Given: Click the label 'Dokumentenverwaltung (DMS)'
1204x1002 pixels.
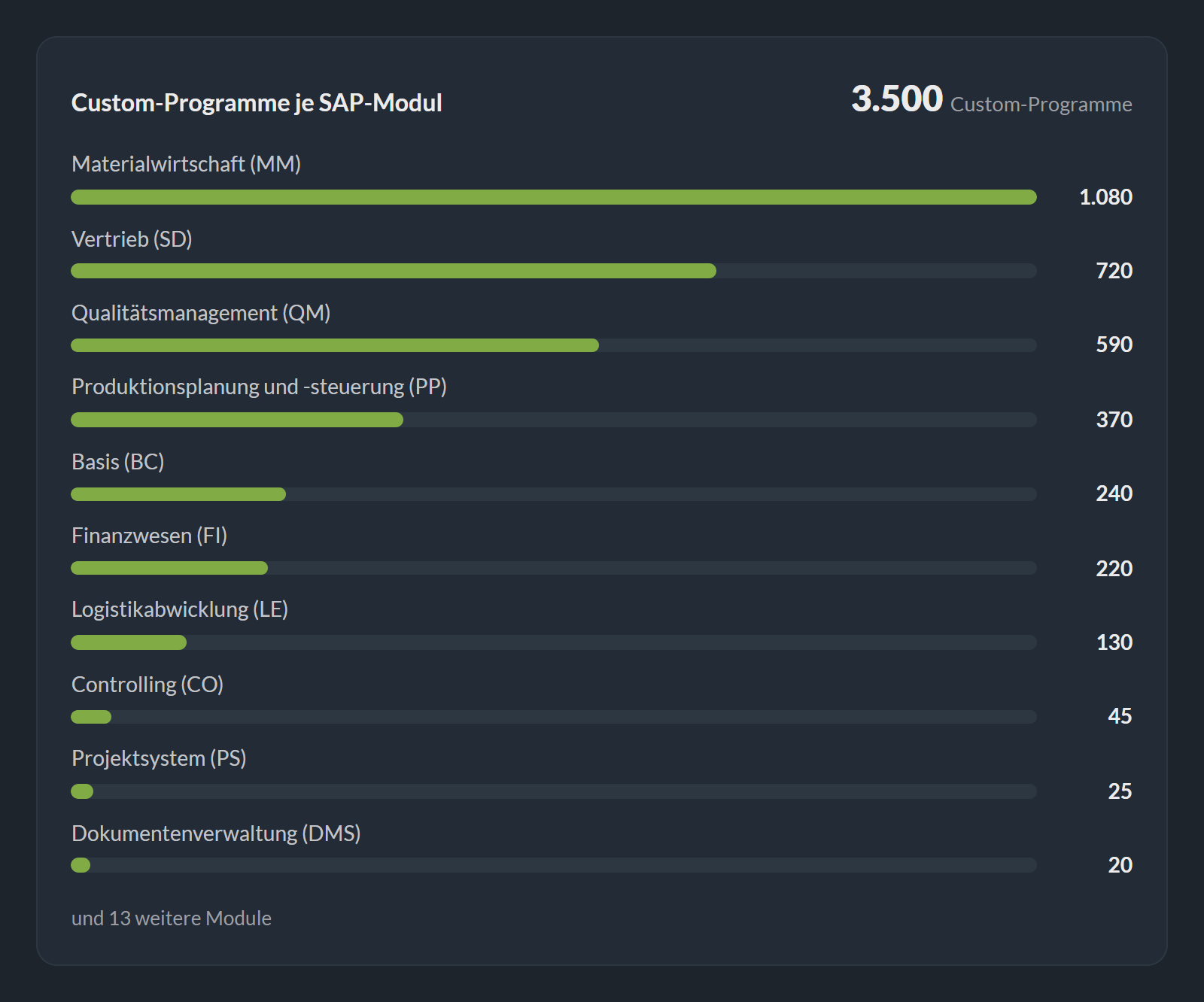Looking at the screenshot, I should coord(216,833).
